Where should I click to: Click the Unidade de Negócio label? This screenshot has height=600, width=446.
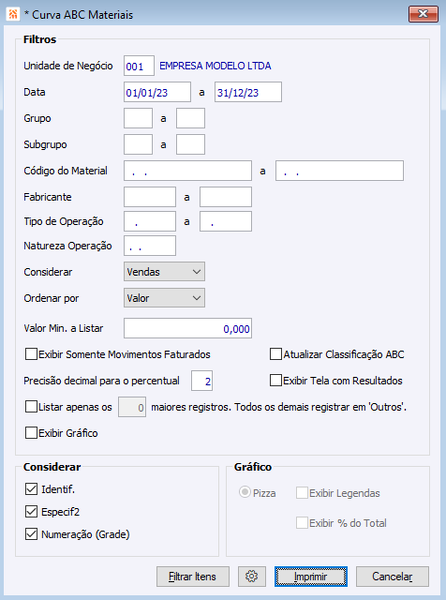(x=68, y=66)
